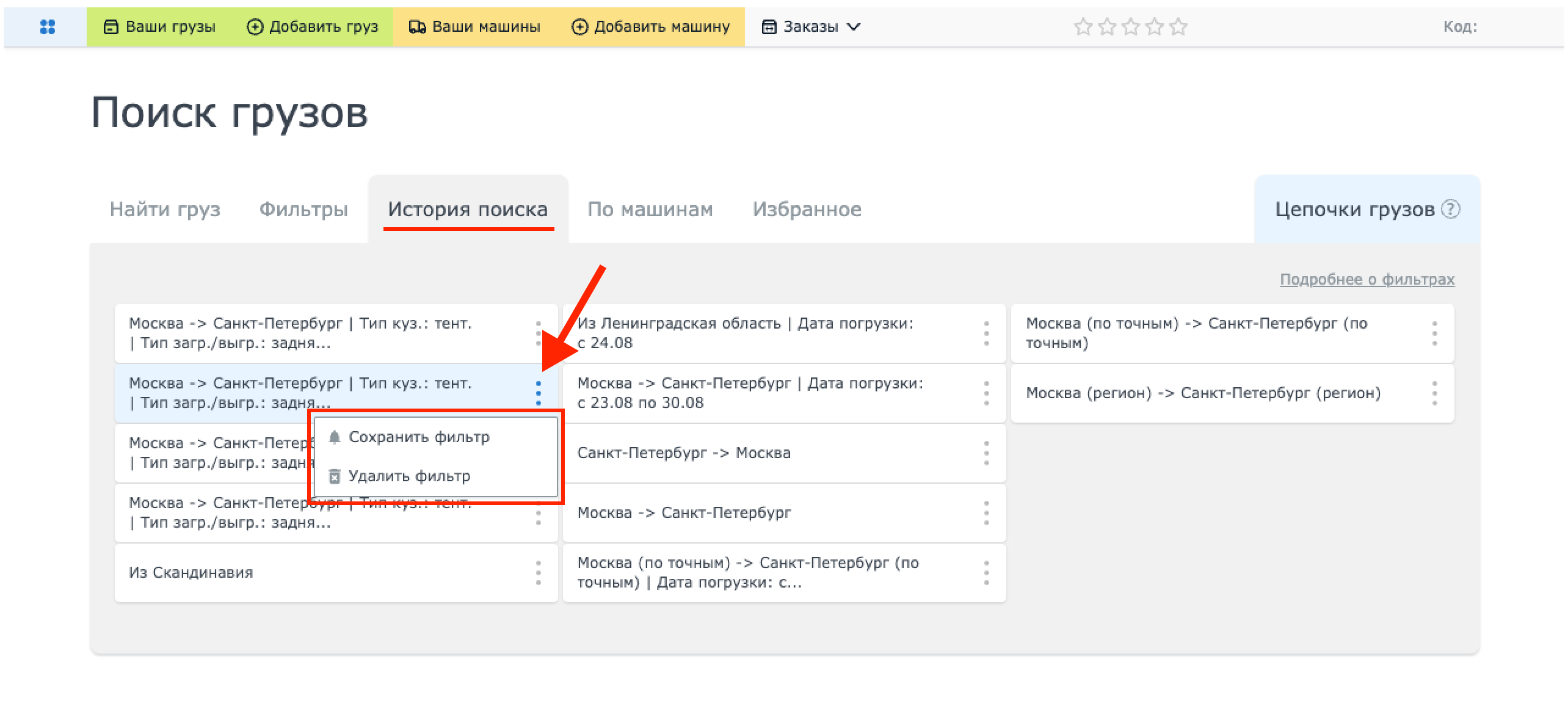Image resolution: width=1568 pixels, height=706 pixels.
Task: Click help question mark next to Цепочки грузов
Action: (x=1450, y=209)
